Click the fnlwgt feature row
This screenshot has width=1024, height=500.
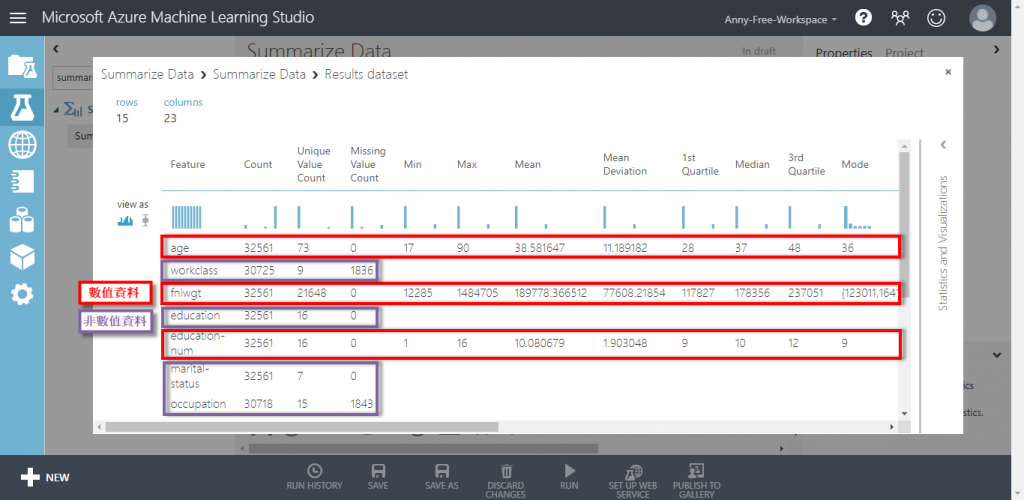(533, 293)
